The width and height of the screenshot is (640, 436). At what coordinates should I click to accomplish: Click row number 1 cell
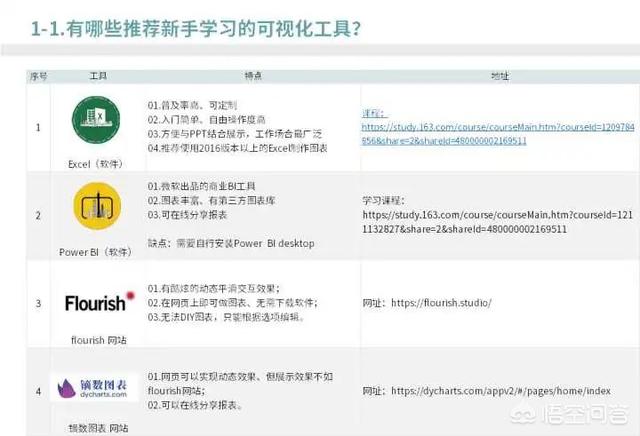(38, 127)
